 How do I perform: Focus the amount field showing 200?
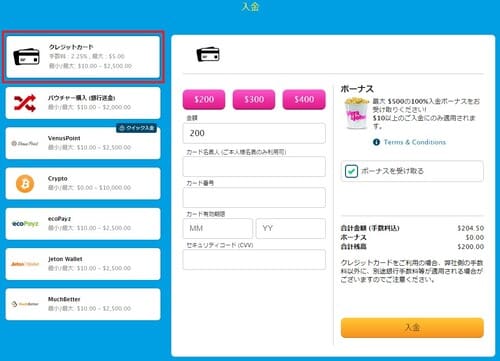pyautogui.click(x=254, y=133)
